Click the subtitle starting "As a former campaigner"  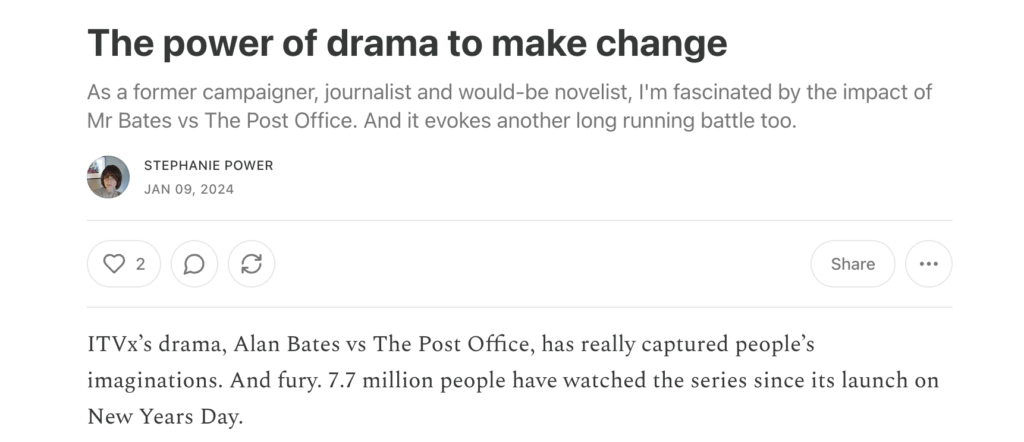509,106
